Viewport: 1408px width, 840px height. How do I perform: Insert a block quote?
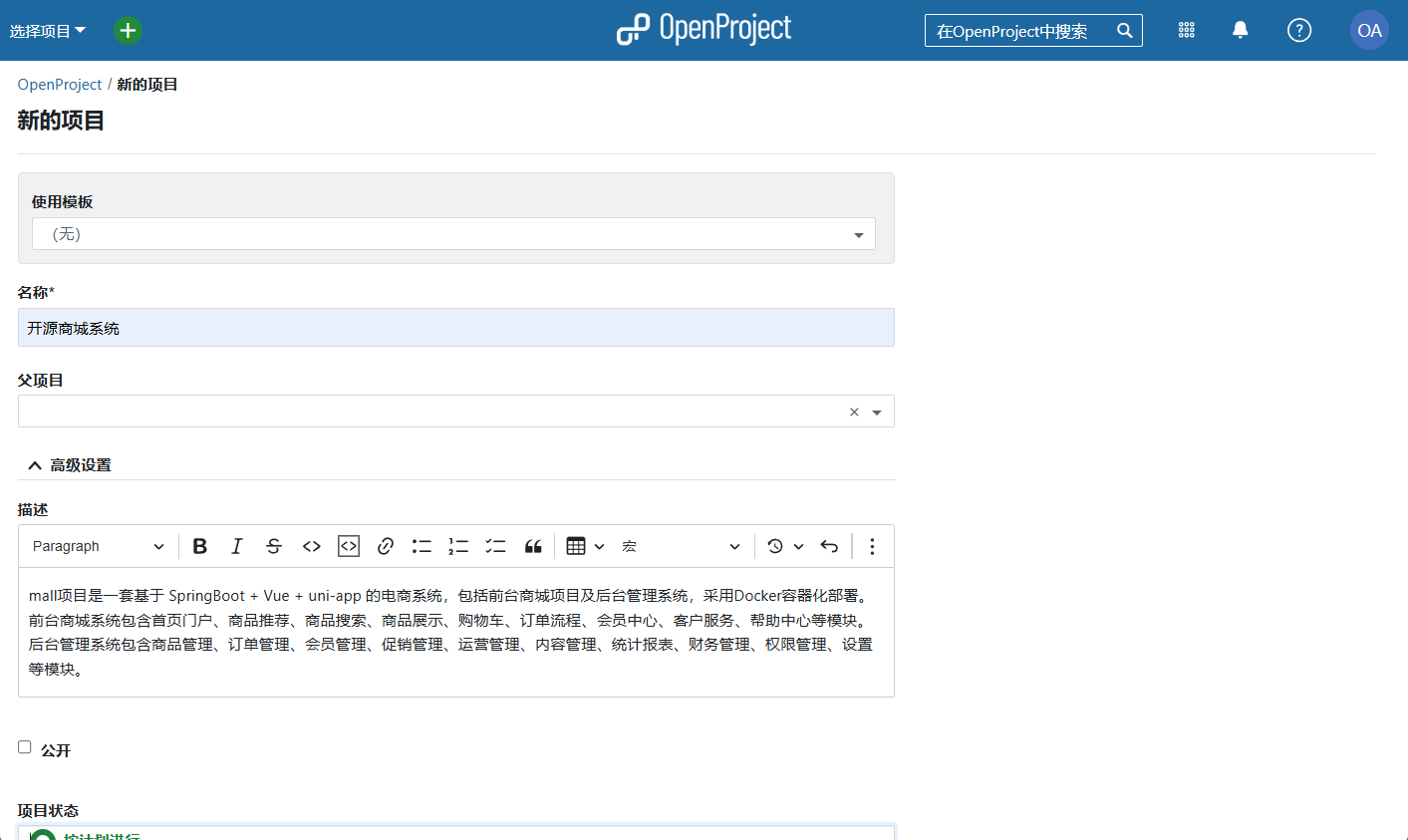click(x=533, y=546)
